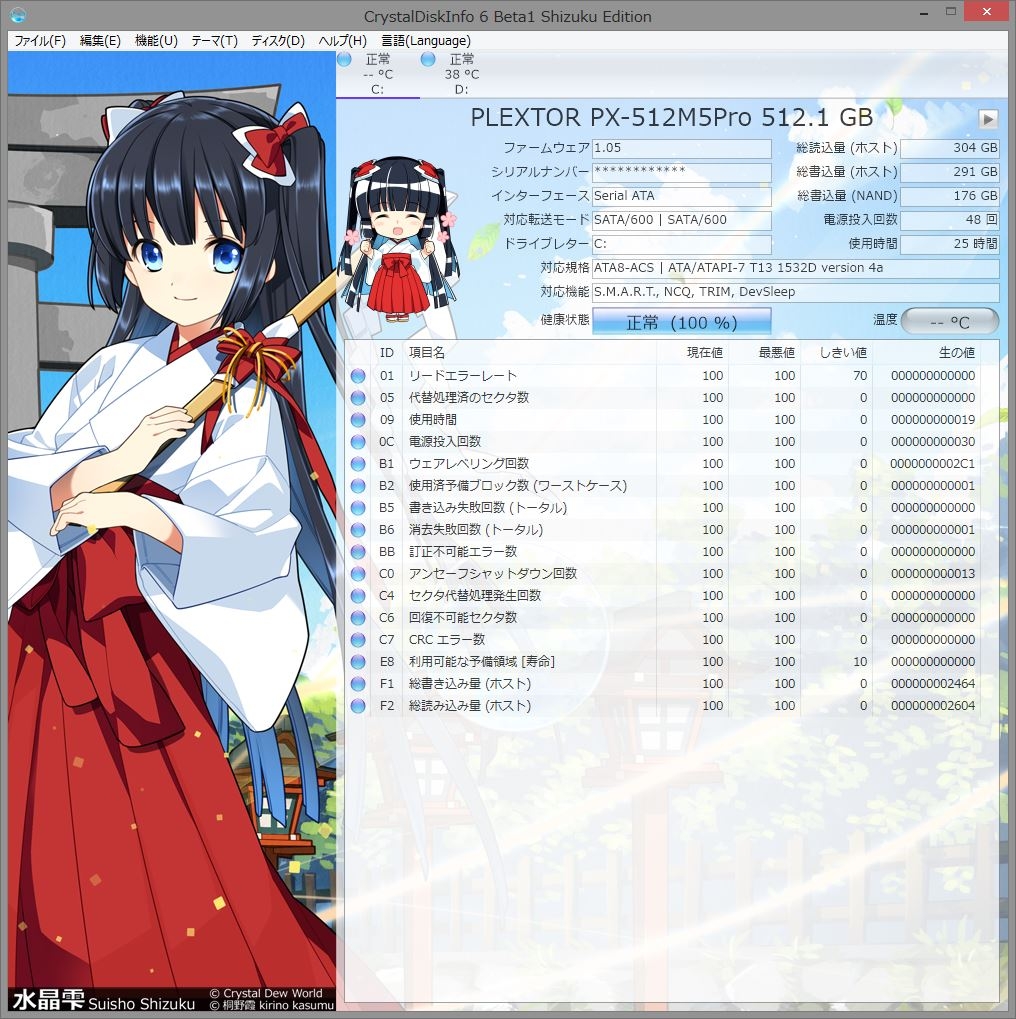Click status orb for attribute C7
Viewport: 1016px width, 1019px height.
(x=358, y=640)
